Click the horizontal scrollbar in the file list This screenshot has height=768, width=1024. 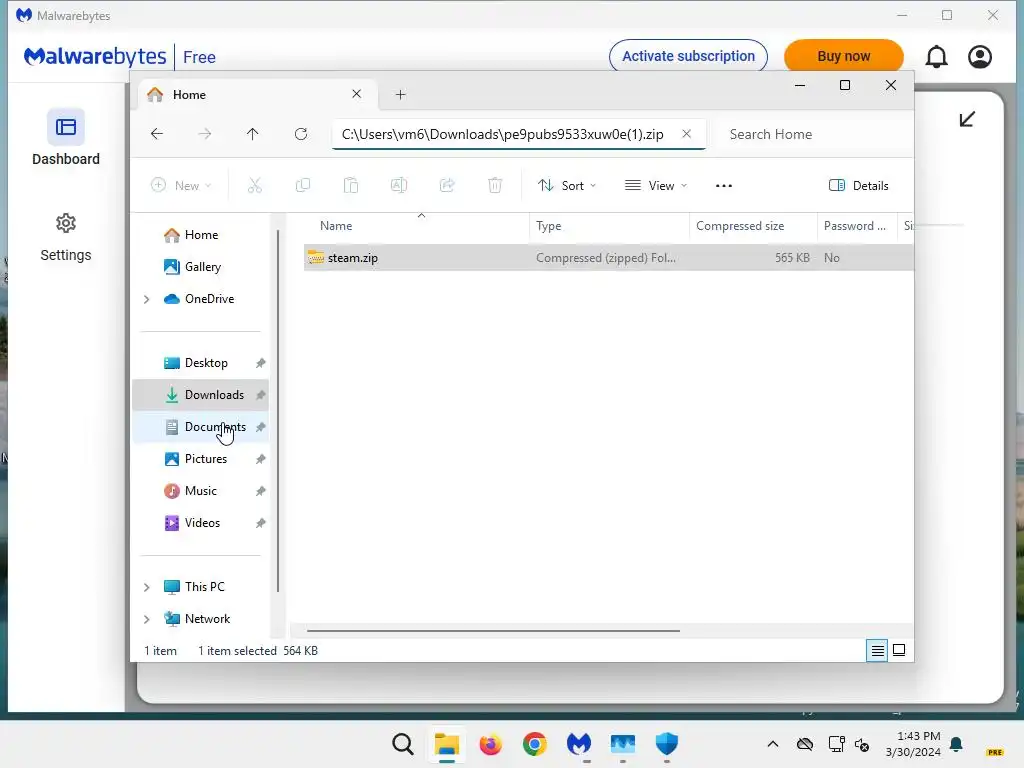(x=493, y=631)
